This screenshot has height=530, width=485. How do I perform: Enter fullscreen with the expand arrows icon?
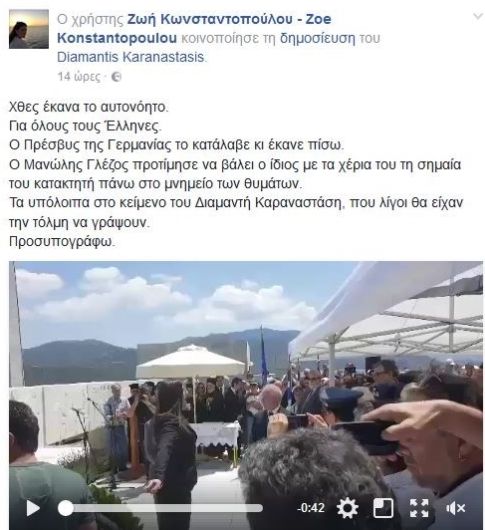(419, 508)
